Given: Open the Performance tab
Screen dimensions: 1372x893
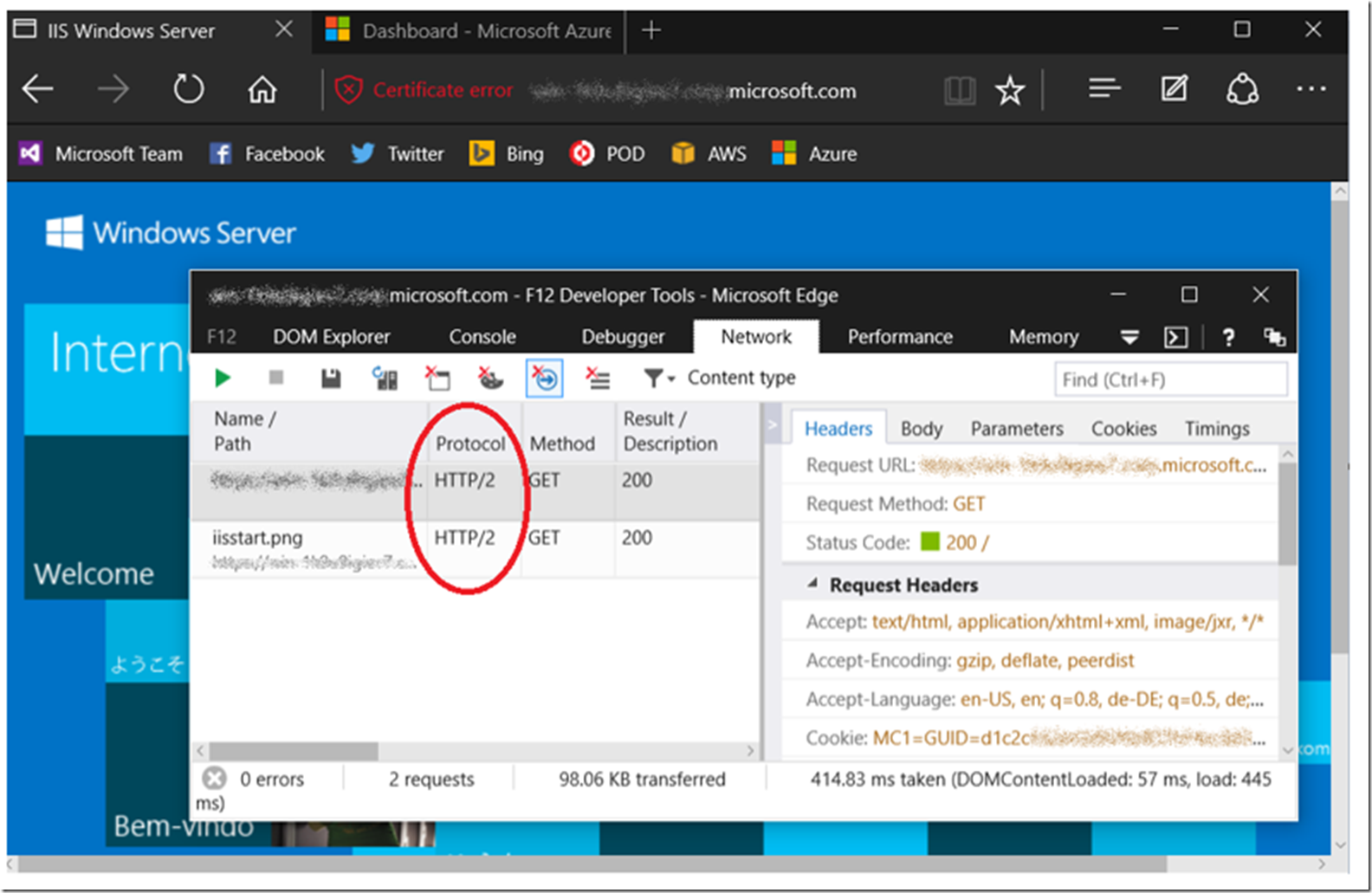Looking at the screenshot, I should coord(900,337).
